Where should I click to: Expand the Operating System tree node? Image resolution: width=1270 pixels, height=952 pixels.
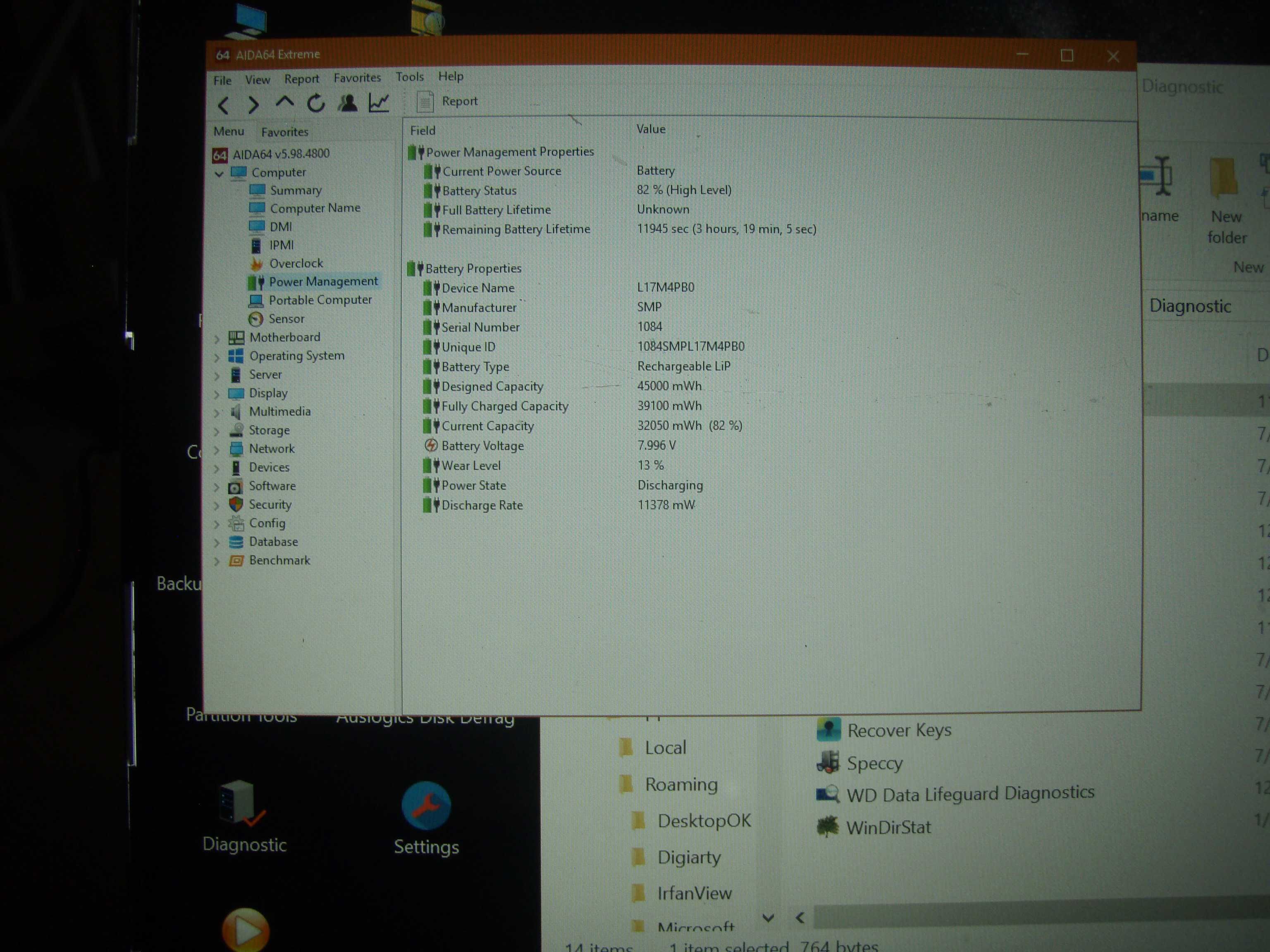pyautogui.click(x=217, y=357)
